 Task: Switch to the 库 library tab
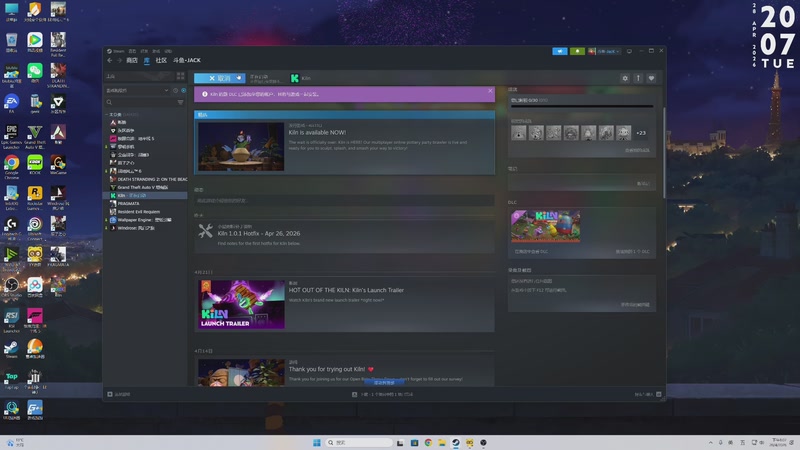(146, 60)
